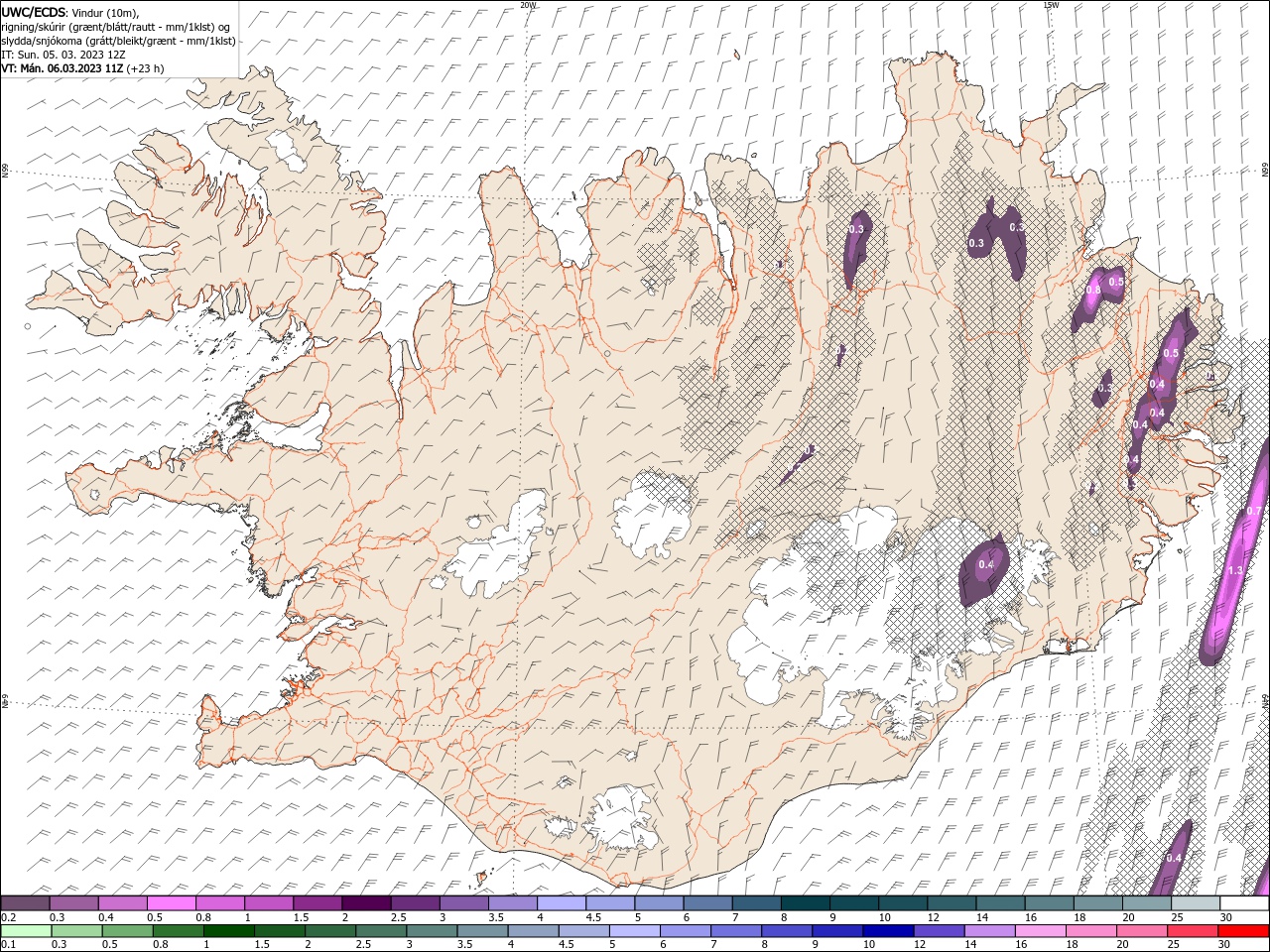The height and width of the screenshot is (952, 1270).
Task: Click the rain legend swatch between 14 and 16
Action: [x=989, y=931]
